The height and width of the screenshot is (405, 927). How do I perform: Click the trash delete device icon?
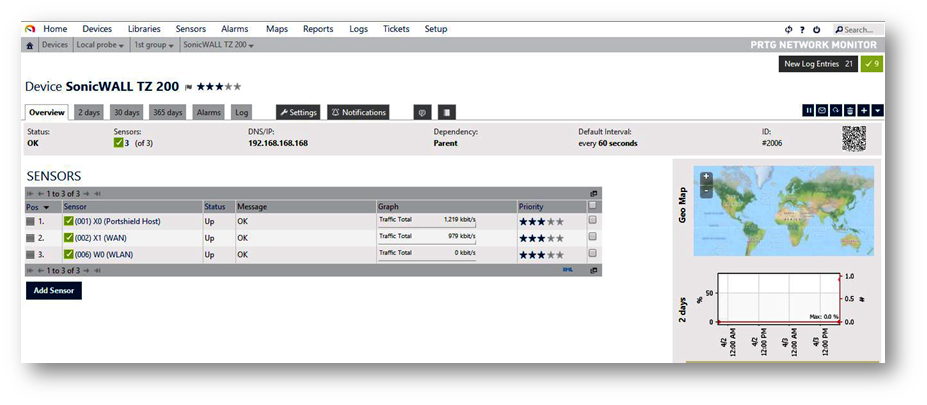pyautogui.click(x=849, y=111)
